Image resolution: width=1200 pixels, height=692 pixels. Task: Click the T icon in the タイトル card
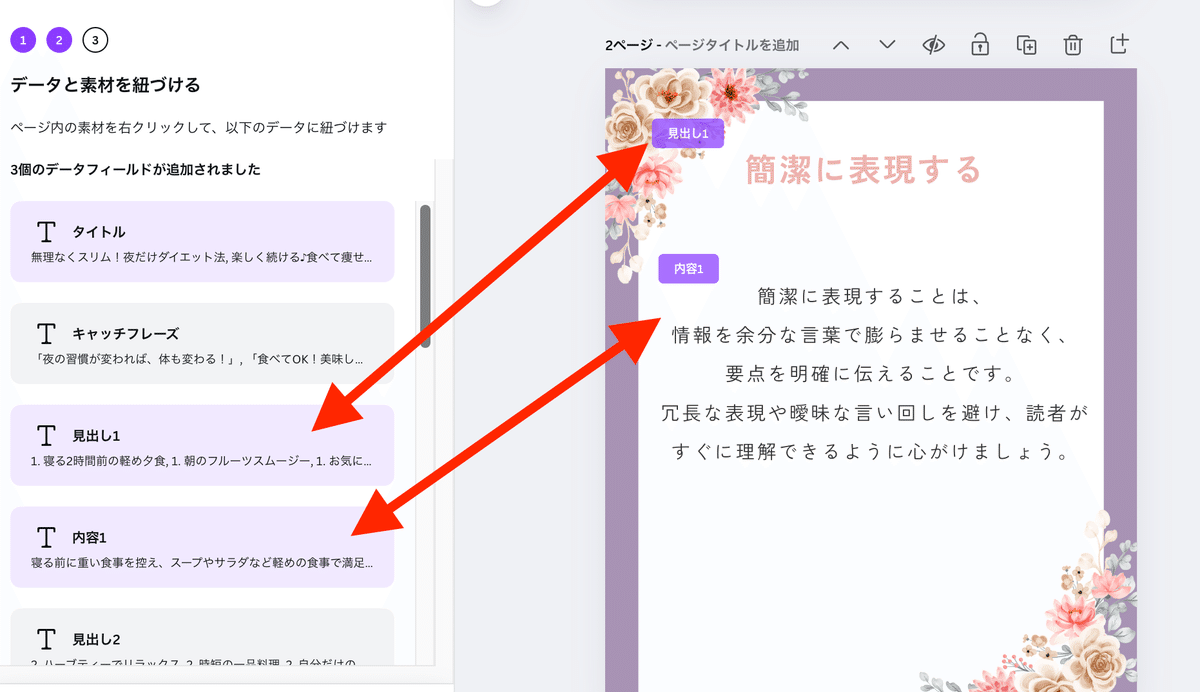tap(45, 232)
